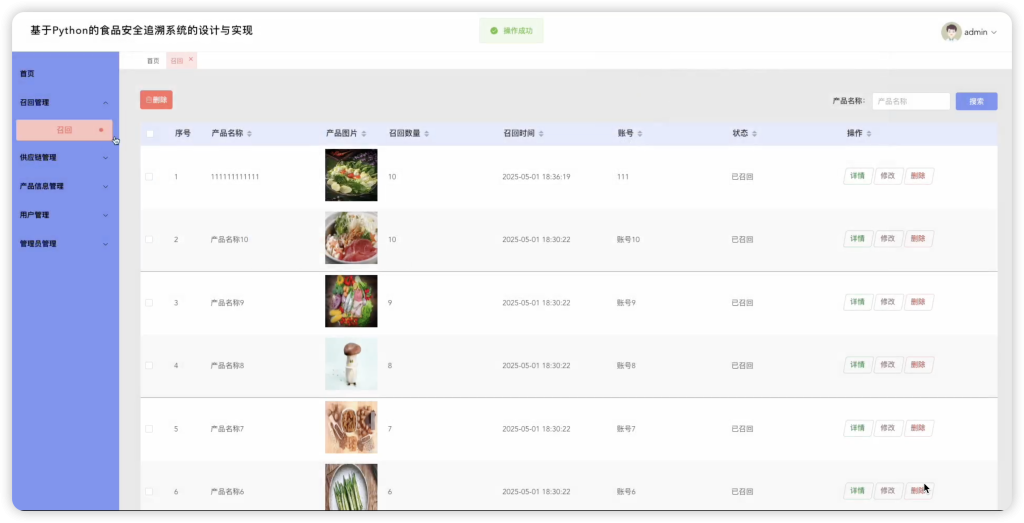
Task: Click 详情 for 产品名称6
Action: [x=858, y=491]
